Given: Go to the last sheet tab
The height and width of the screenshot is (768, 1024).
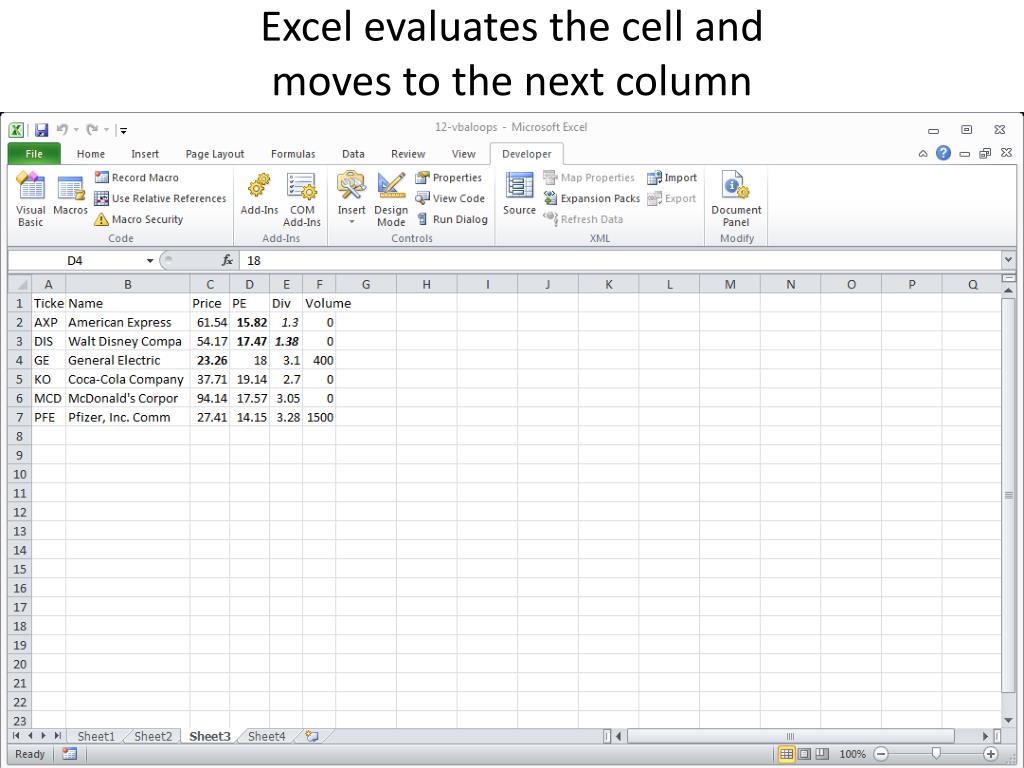Looking at the screenshot, I should [57, 736].
